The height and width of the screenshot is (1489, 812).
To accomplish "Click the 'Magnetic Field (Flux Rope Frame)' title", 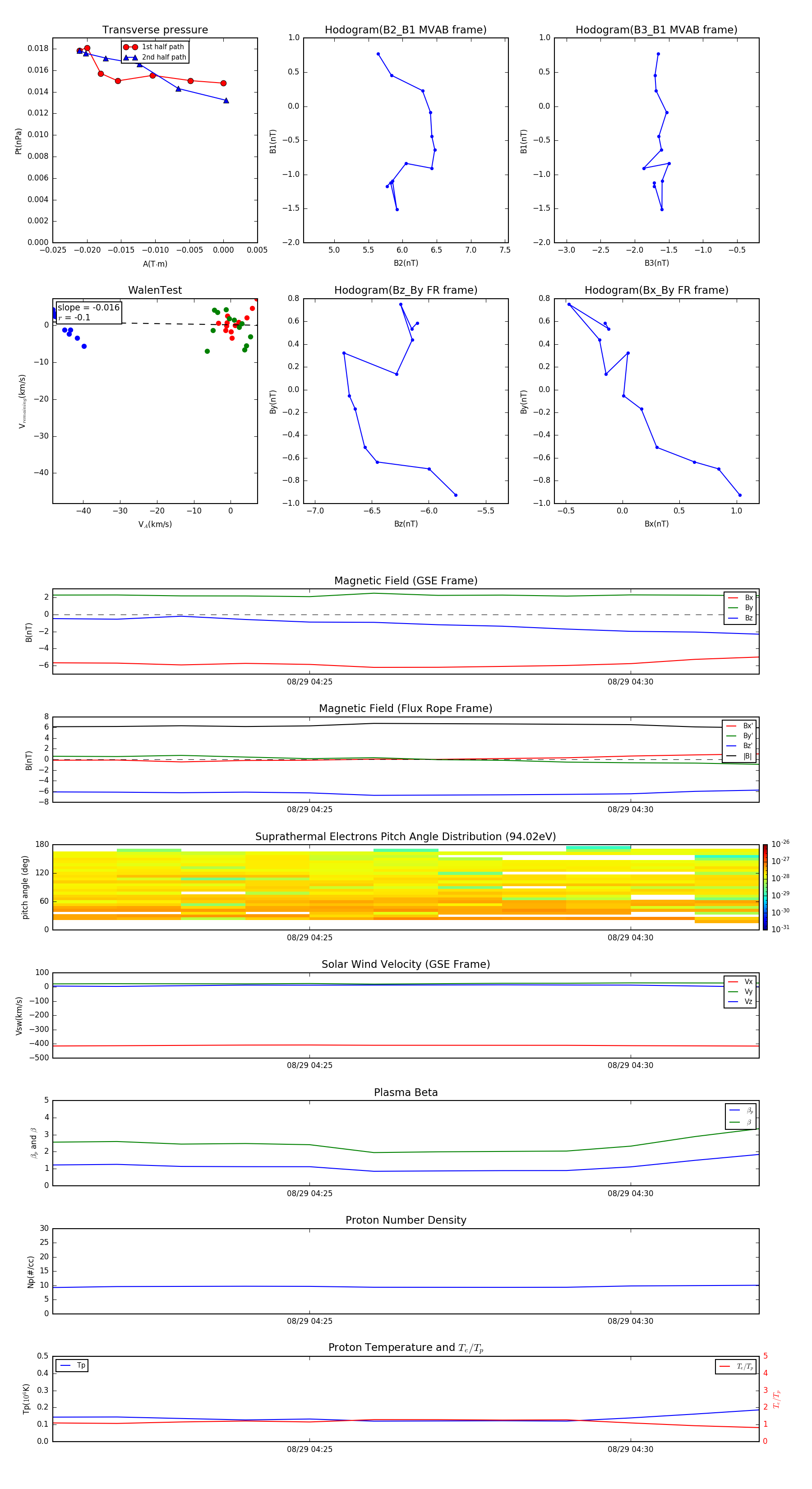I will [406, 709].
